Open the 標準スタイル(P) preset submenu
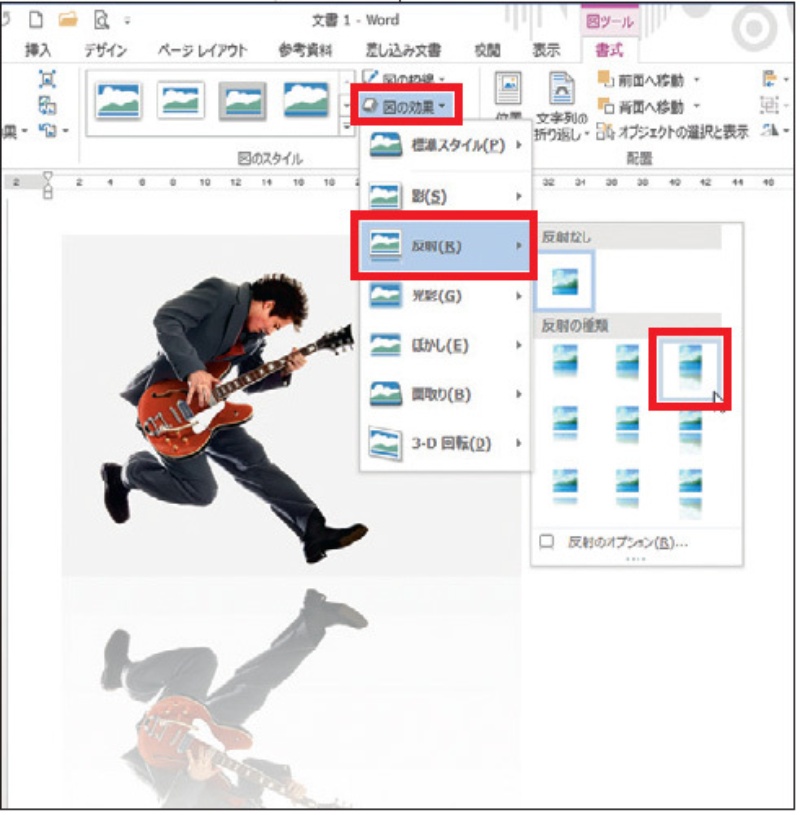Screen dimensions: 800x815 (444, 146)
